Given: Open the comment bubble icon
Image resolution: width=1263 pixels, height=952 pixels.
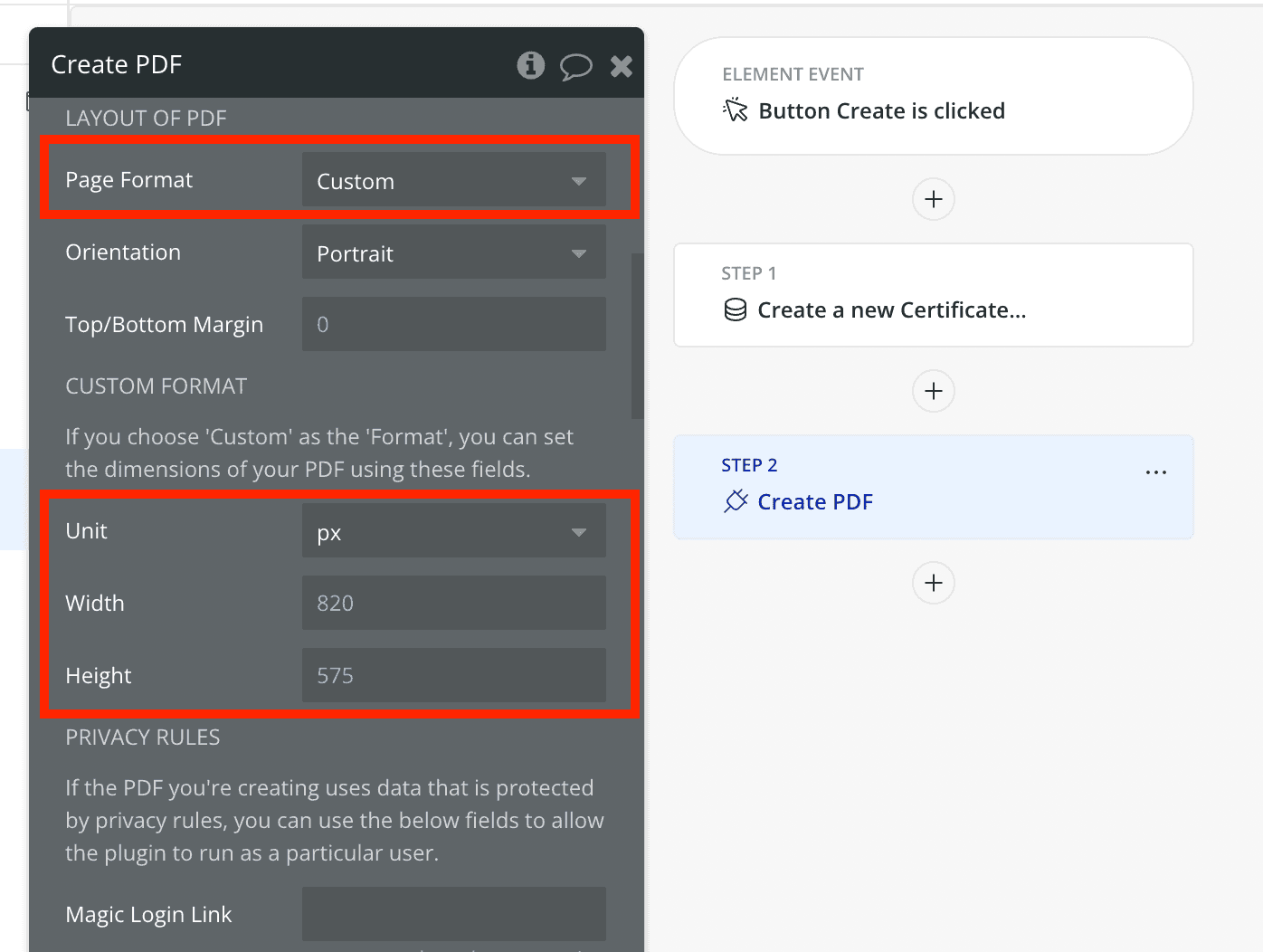Looking at the screenshot, I should point(575,66).
